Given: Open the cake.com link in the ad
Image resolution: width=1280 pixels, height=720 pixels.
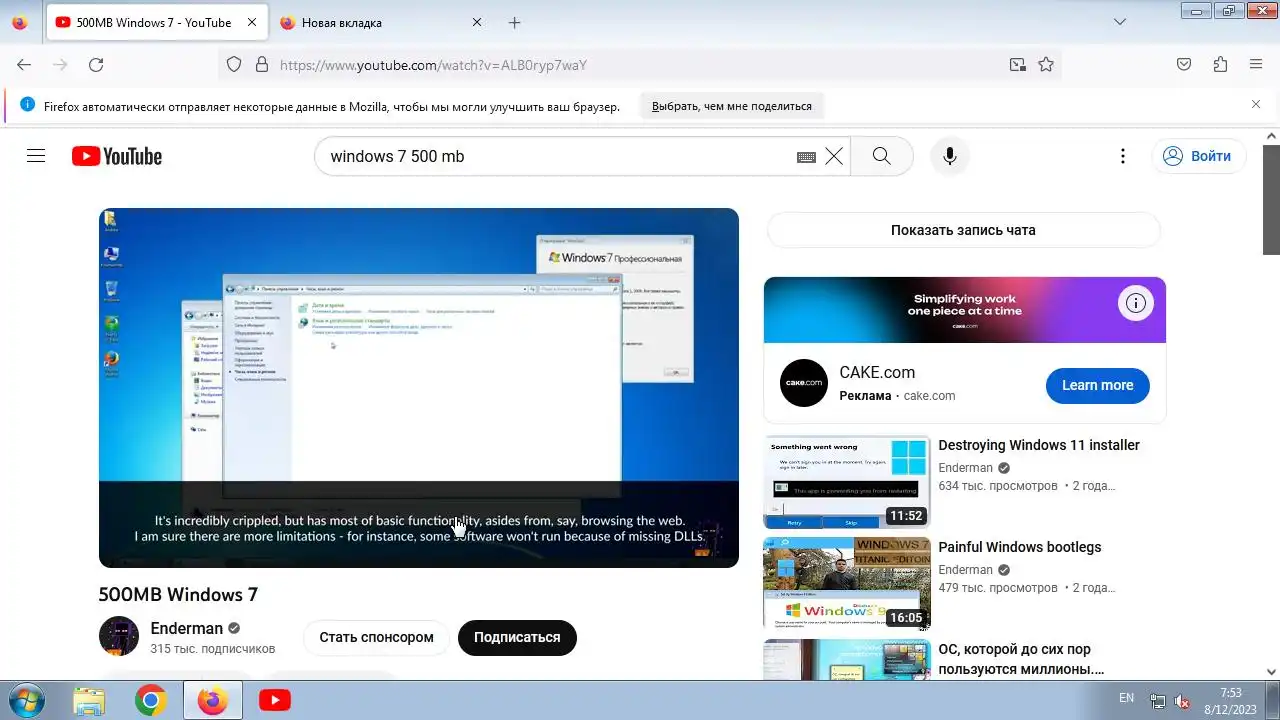Looking at the screenshot, I should pyautogui.click(x=929, y=396).
